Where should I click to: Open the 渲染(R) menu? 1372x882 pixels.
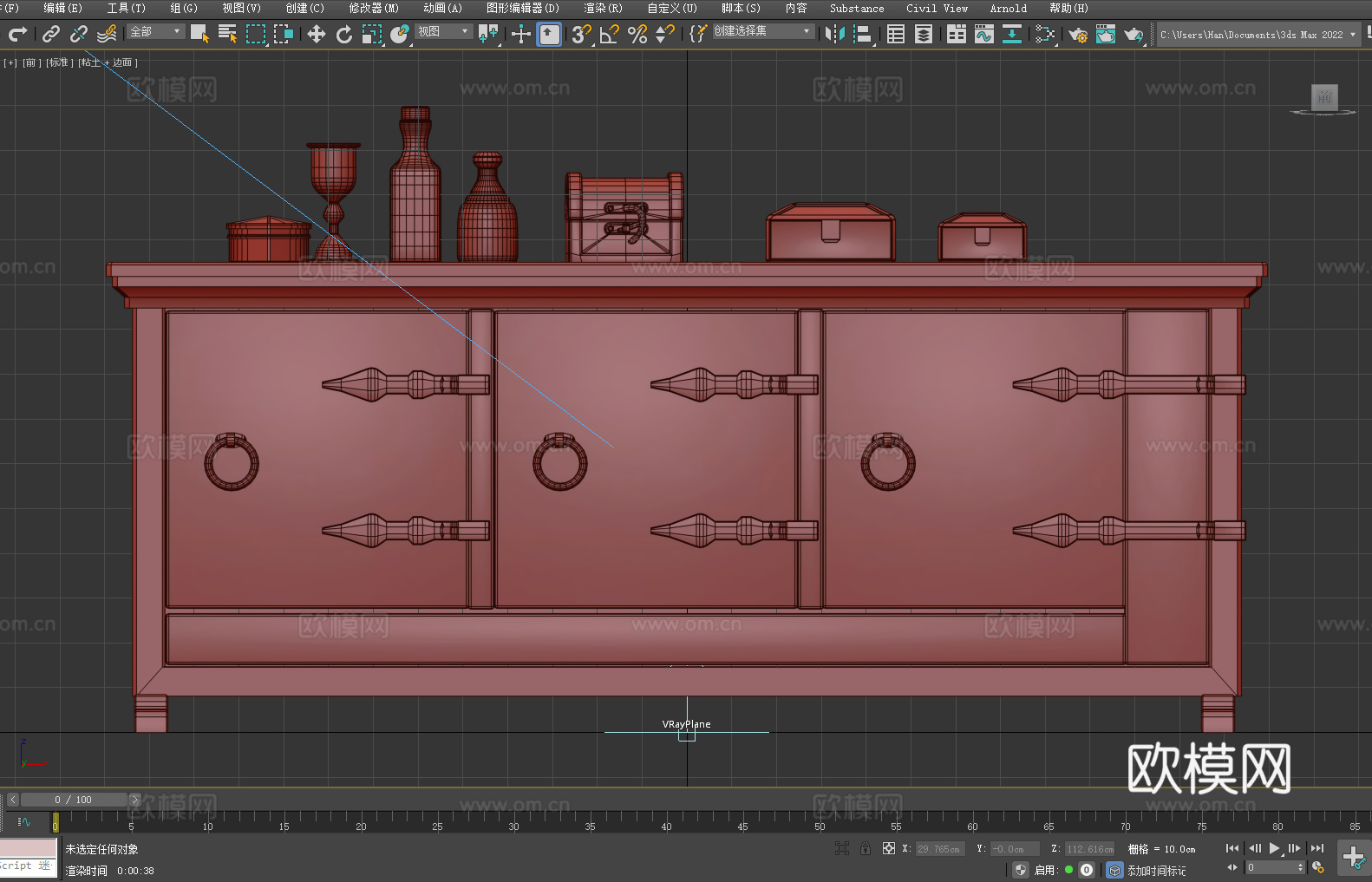pyautogui.click(x=604, y=8)
